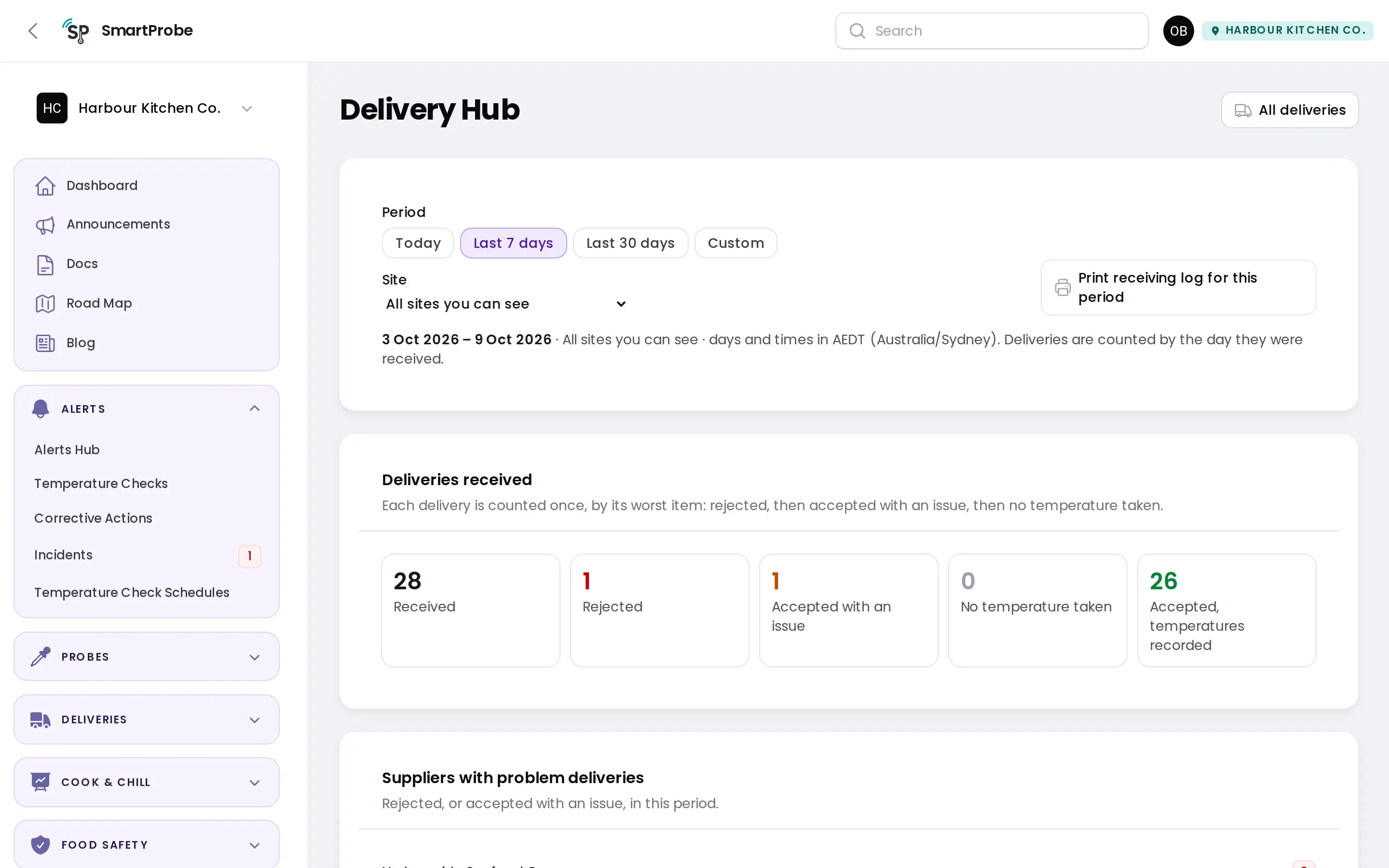Image resolution: width=1389 pixels, height=868 pixels.
Task: Click the 28 Received card
Action: 470,610
